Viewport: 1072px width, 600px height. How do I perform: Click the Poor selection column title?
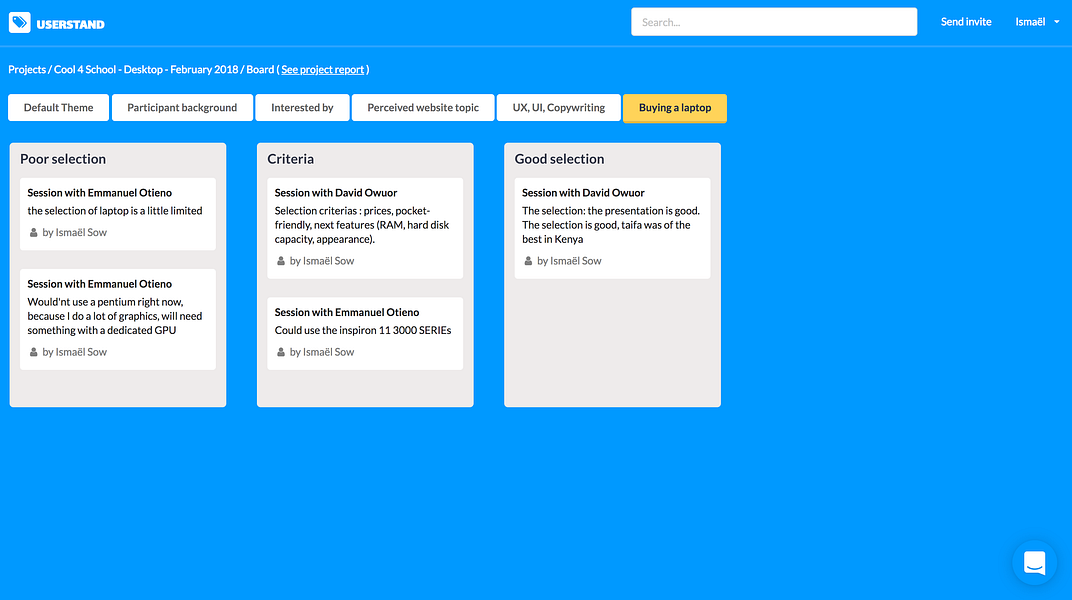(x=63, y=159)
